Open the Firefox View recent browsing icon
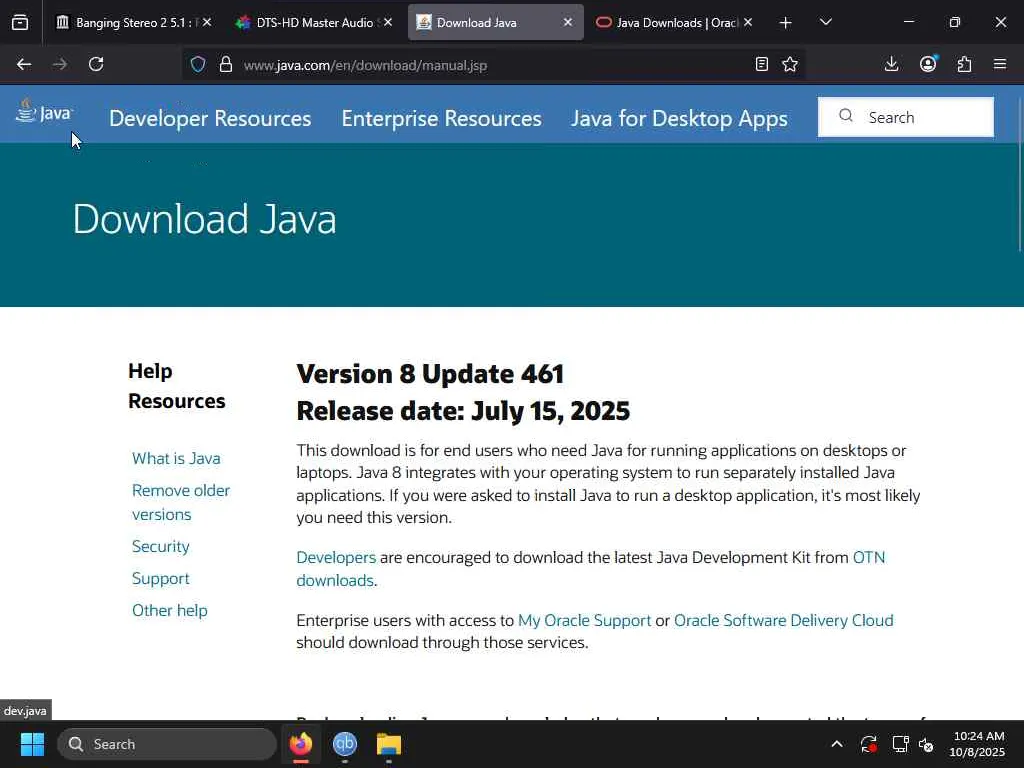Image resolution: width=1024 pixels, height=768 pixels. pos(20,23)
